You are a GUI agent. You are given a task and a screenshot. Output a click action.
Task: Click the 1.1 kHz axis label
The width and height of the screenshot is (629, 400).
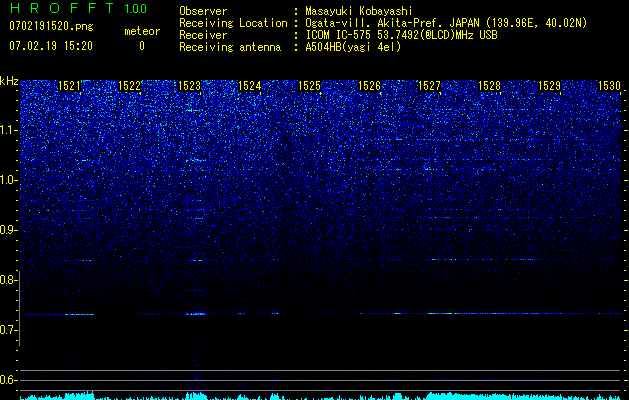pos(9,130)
